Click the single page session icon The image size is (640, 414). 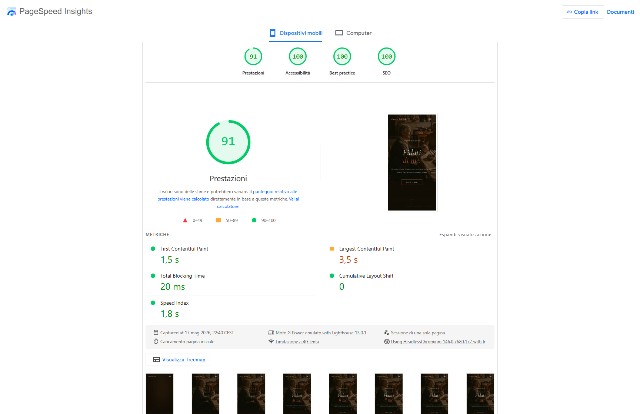click(387, 332)
